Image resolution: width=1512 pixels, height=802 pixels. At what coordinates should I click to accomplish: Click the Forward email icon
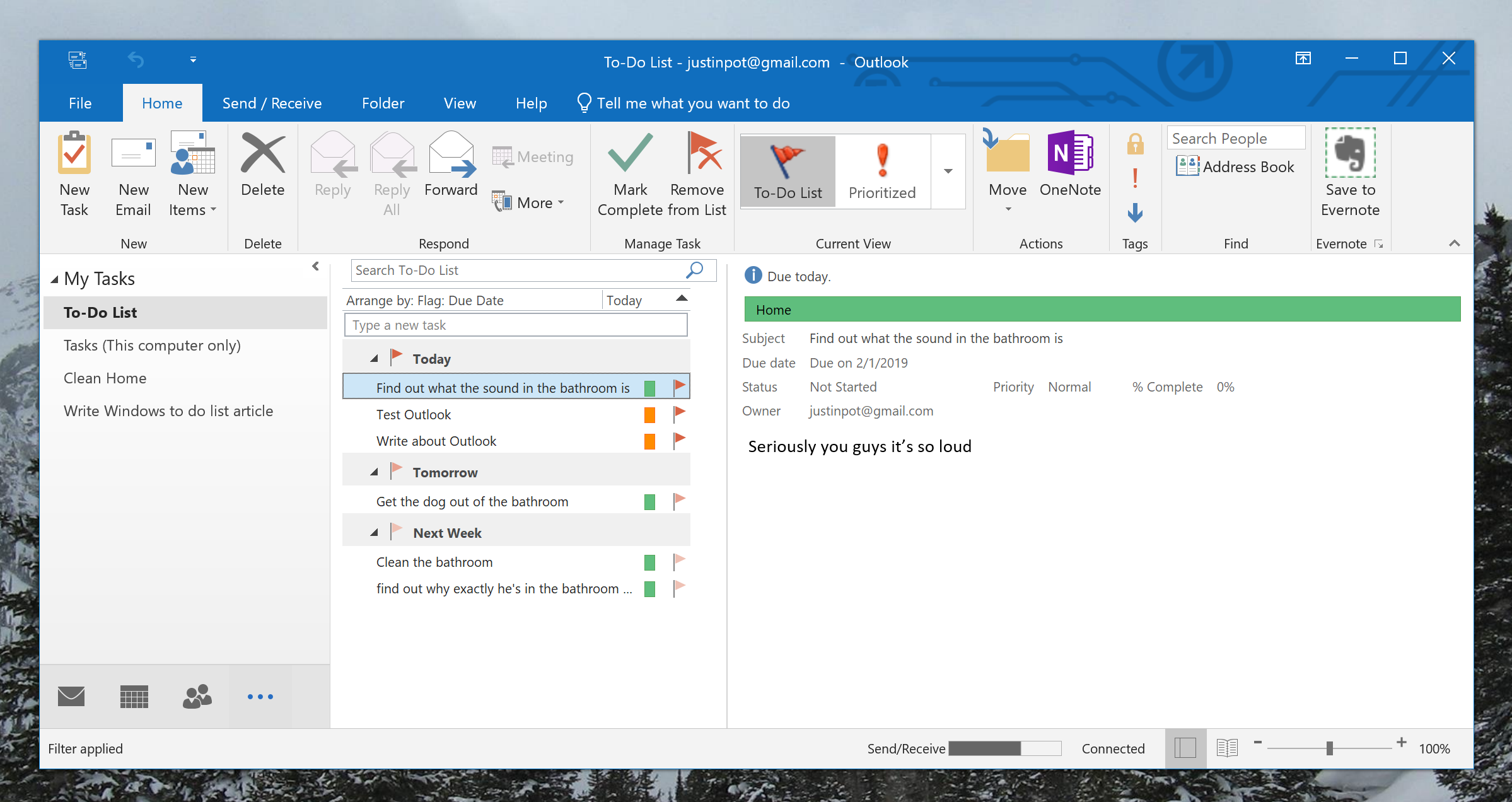(451, 154)
